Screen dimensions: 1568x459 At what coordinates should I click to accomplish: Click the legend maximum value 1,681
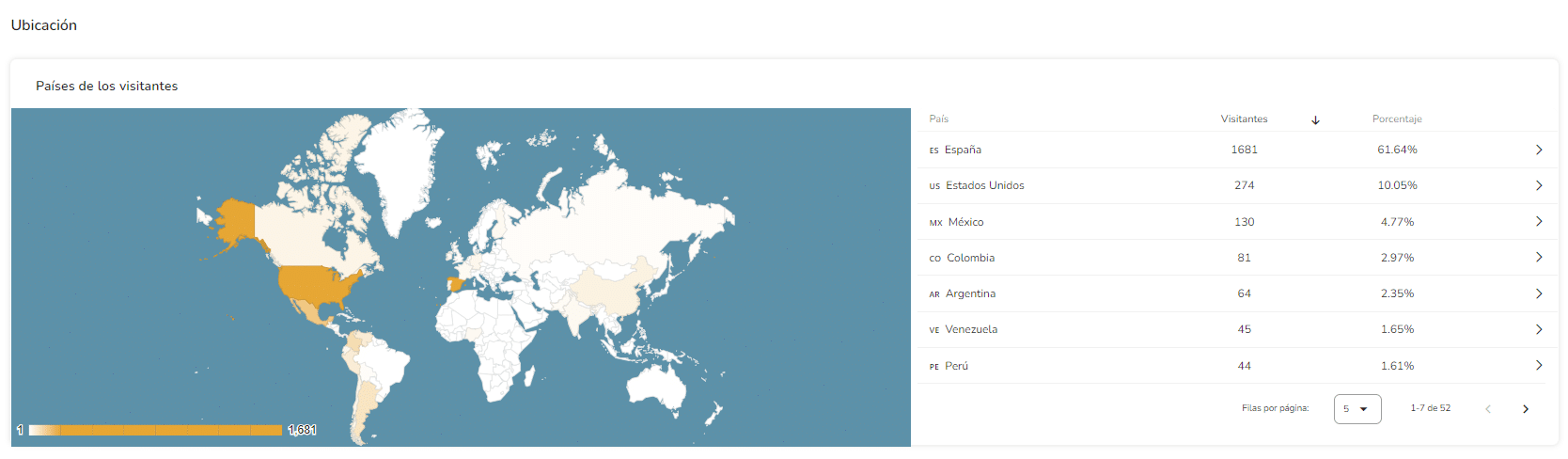pyautogui.click(x=302, y=430)
